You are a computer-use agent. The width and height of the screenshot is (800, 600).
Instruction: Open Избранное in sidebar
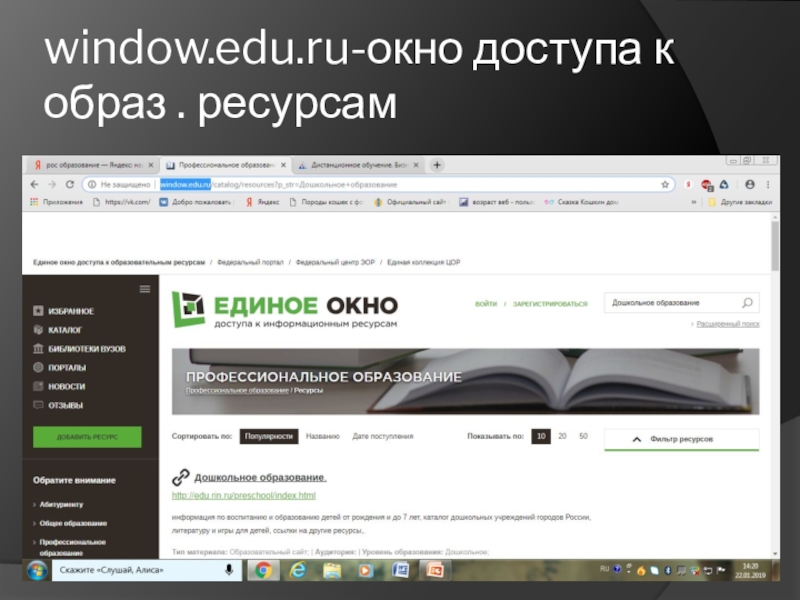pos(71,311)
